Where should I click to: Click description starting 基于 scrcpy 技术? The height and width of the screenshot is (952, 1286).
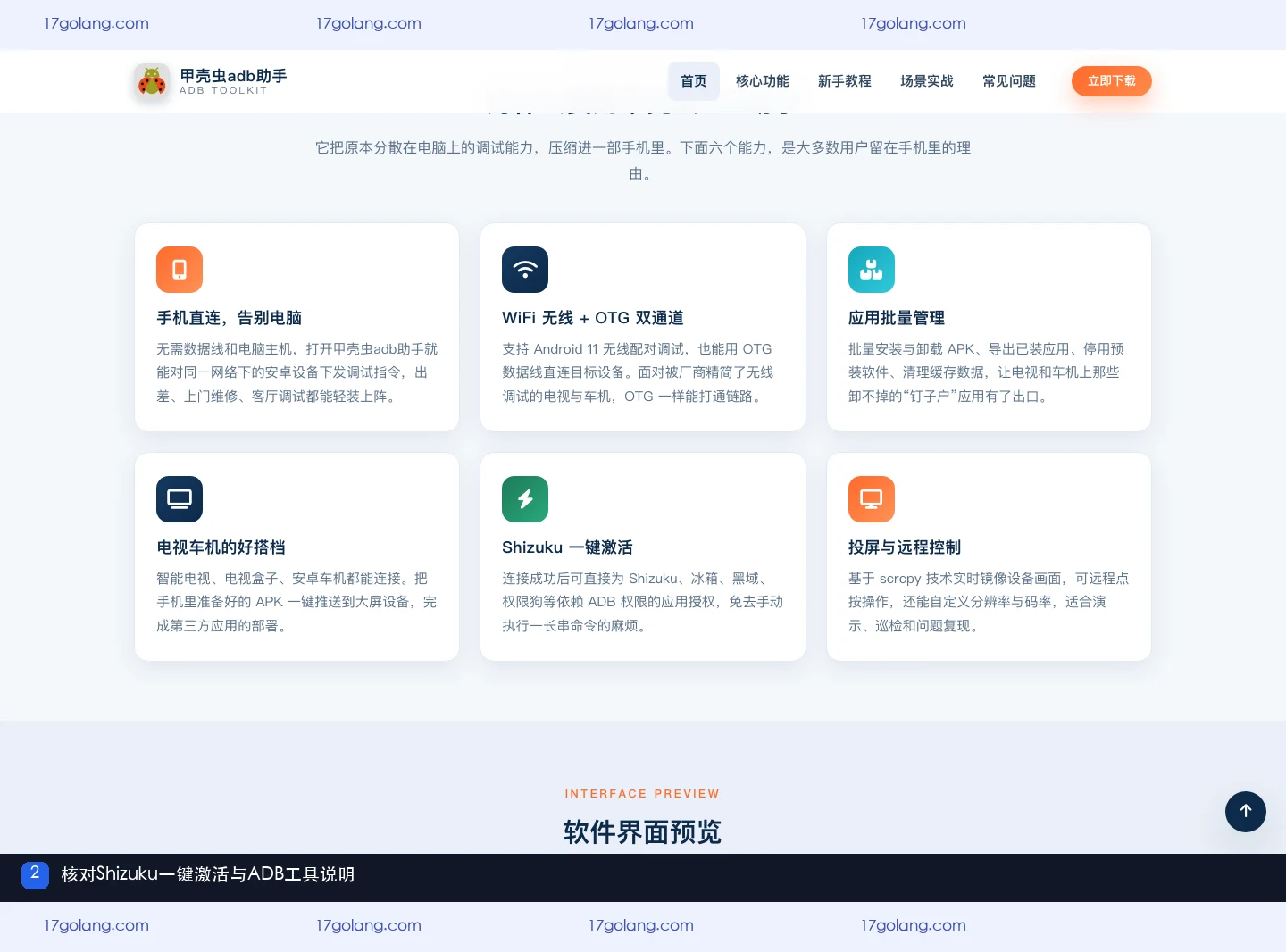click(989, 602)
